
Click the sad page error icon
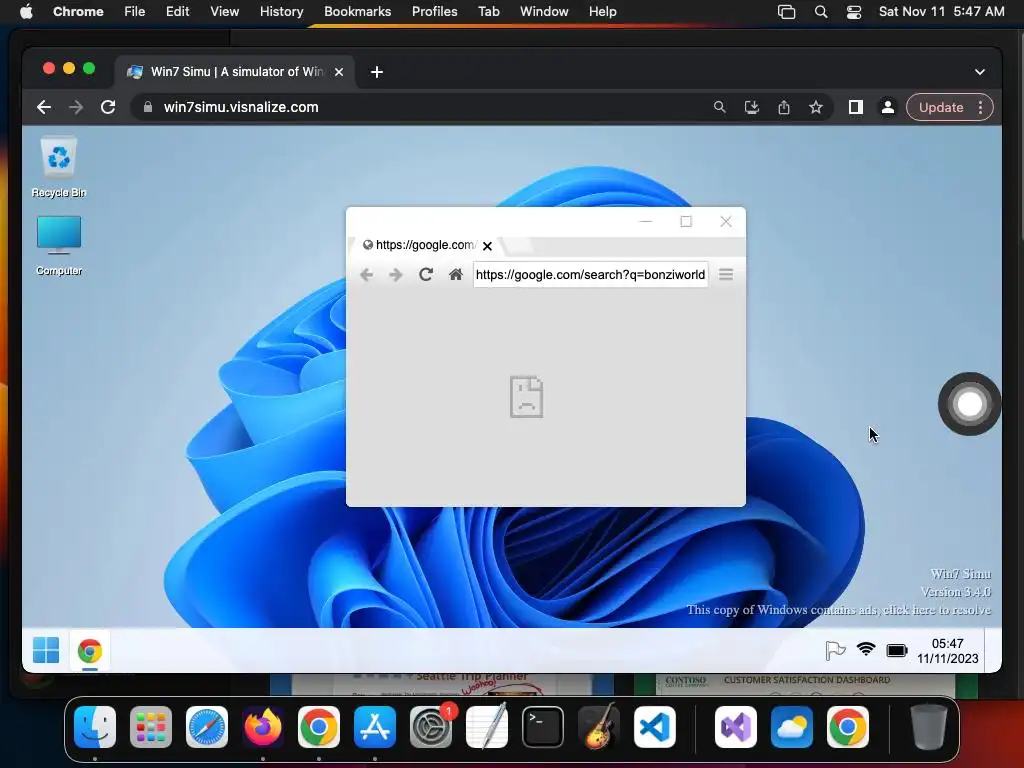coord(526,396)
